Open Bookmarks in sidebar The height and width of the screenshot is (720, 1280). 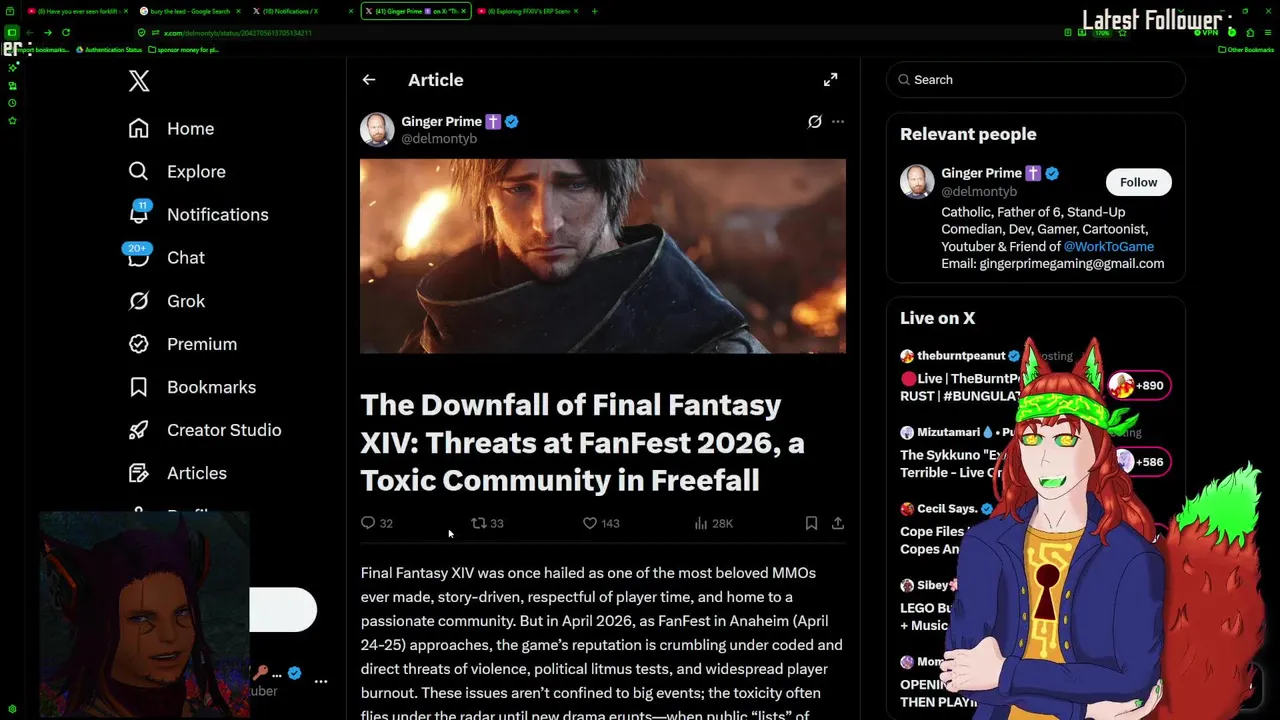192,386
